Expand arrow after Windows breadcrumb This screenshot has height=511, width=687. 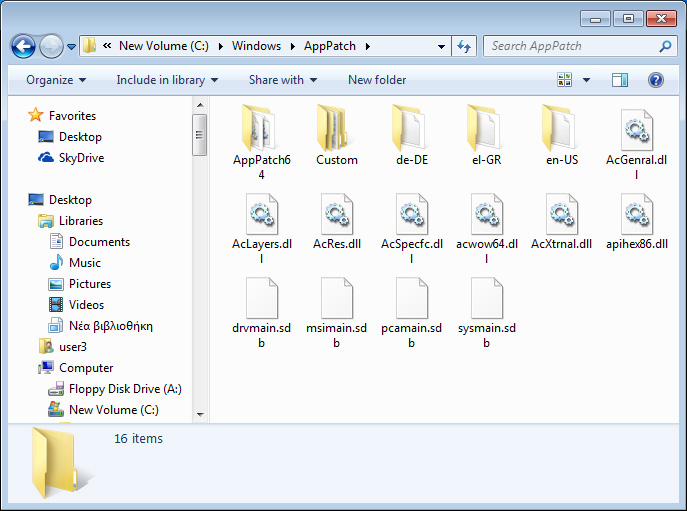pyautogui.click(x=293, y=46)
